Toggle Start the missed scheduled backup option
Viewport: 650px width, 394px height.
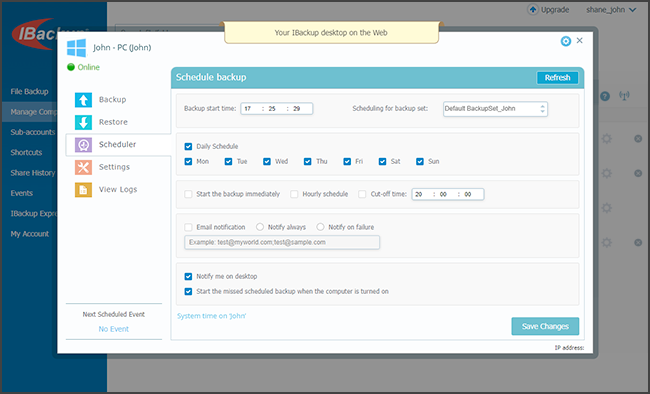coord(188,292)
